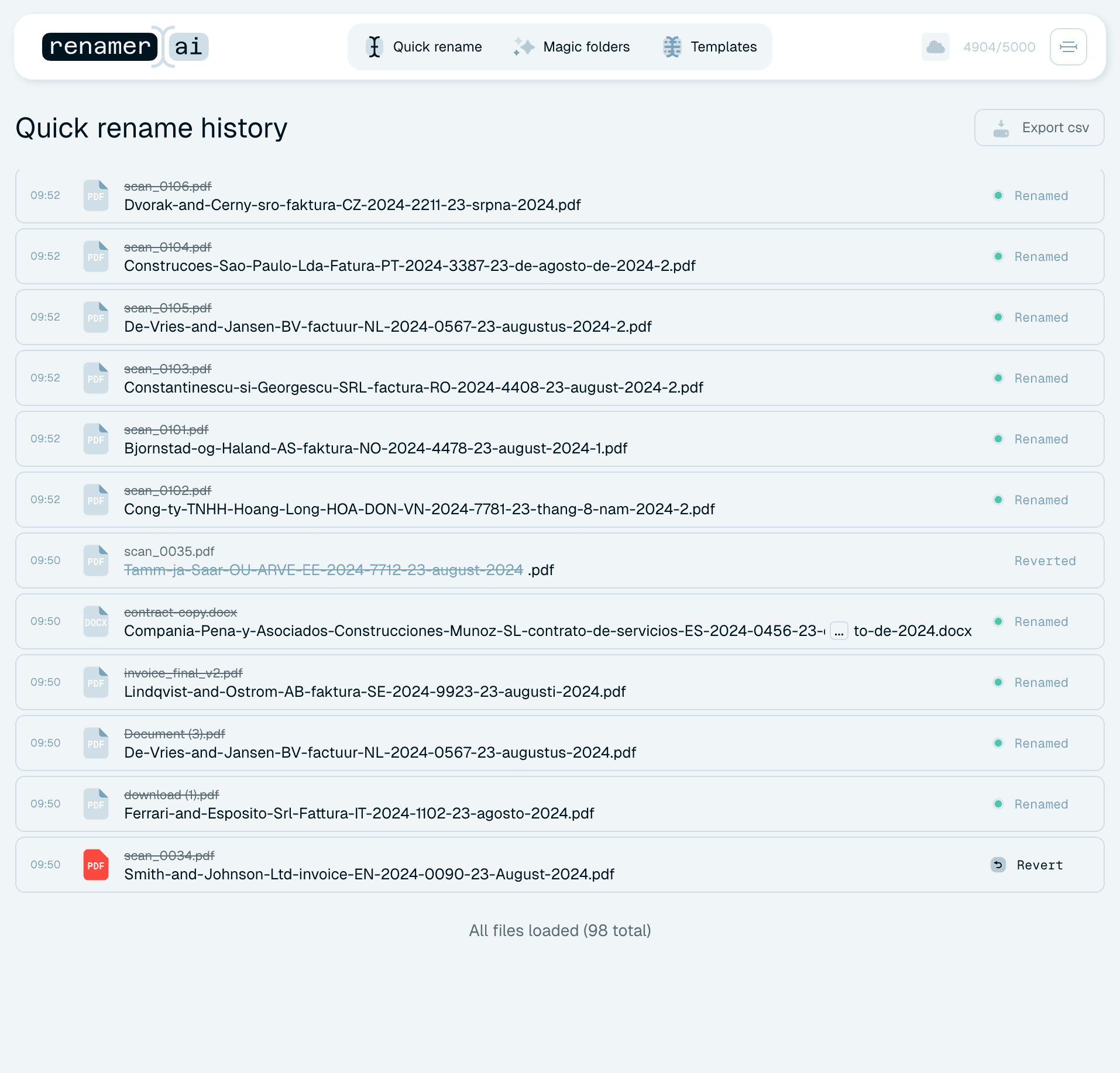Click the Magic folders sparkle icon
This screenshot has width=1120, height=1073.
click(524, 47)
